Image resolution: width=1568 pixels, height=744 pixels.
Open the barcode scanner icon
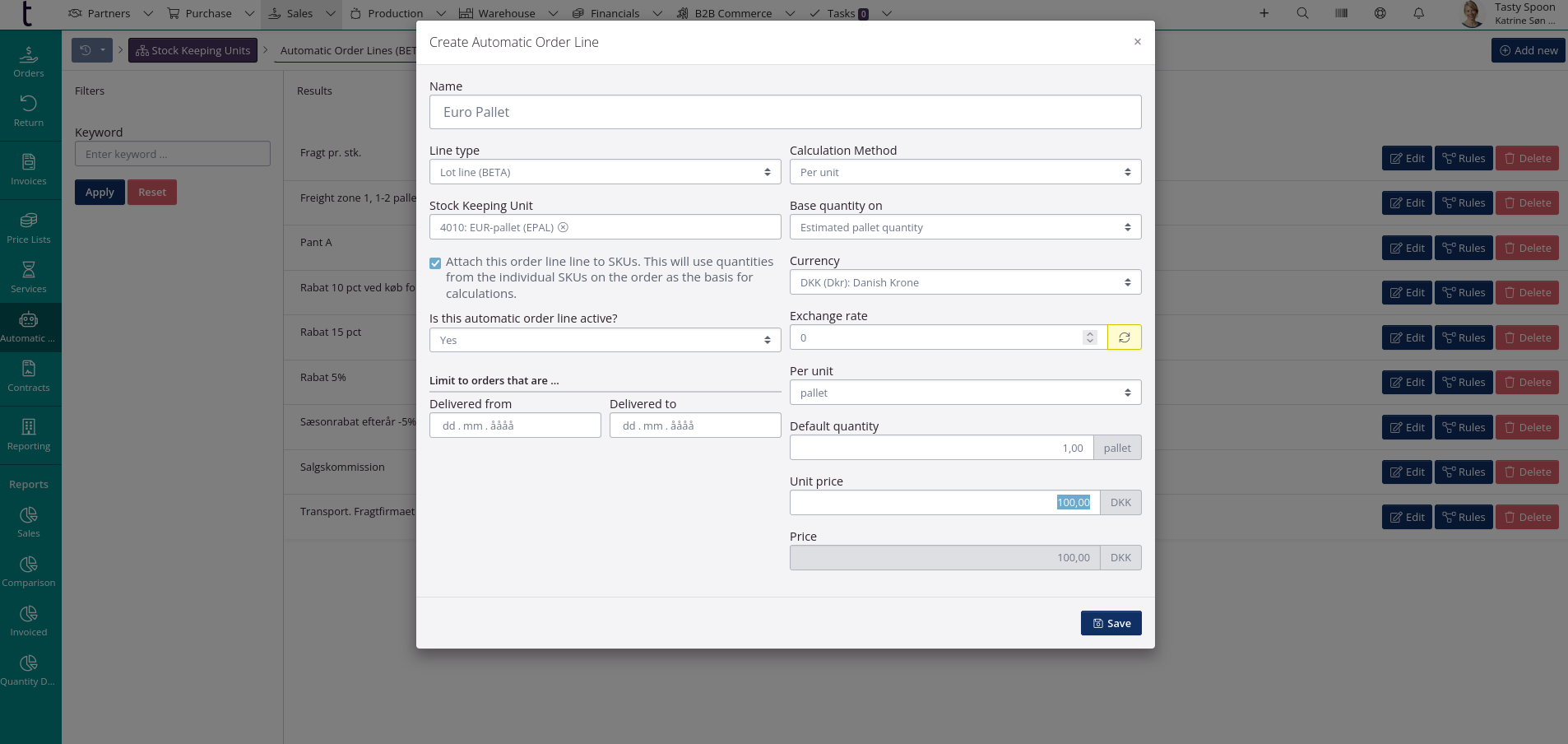click(1341, 13)
